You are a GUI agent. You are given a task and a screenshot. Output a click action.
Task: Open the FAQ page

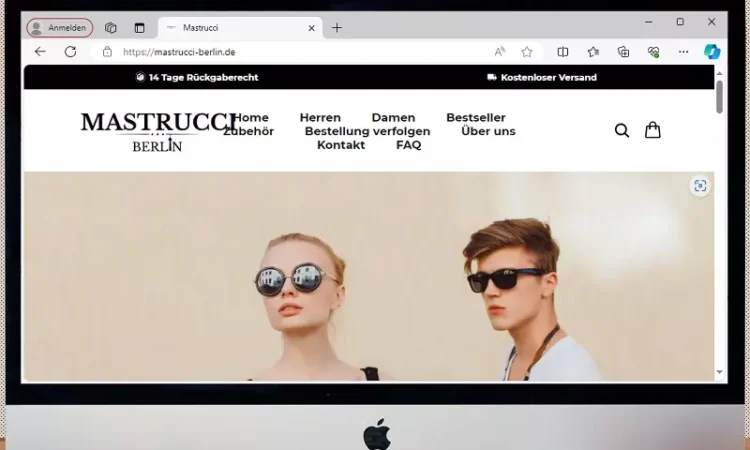[408, 145]
